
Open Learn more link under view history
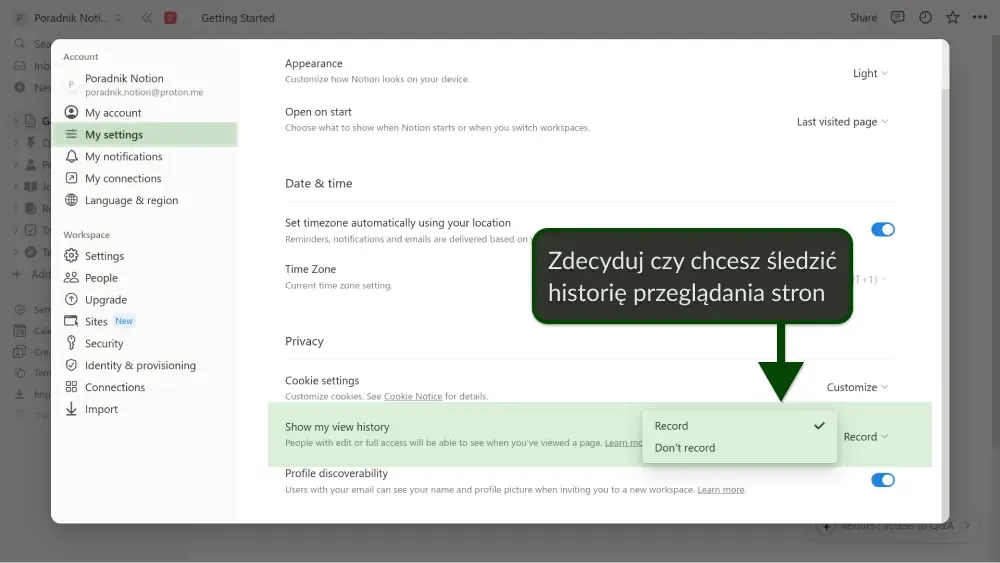pos(623,442)
